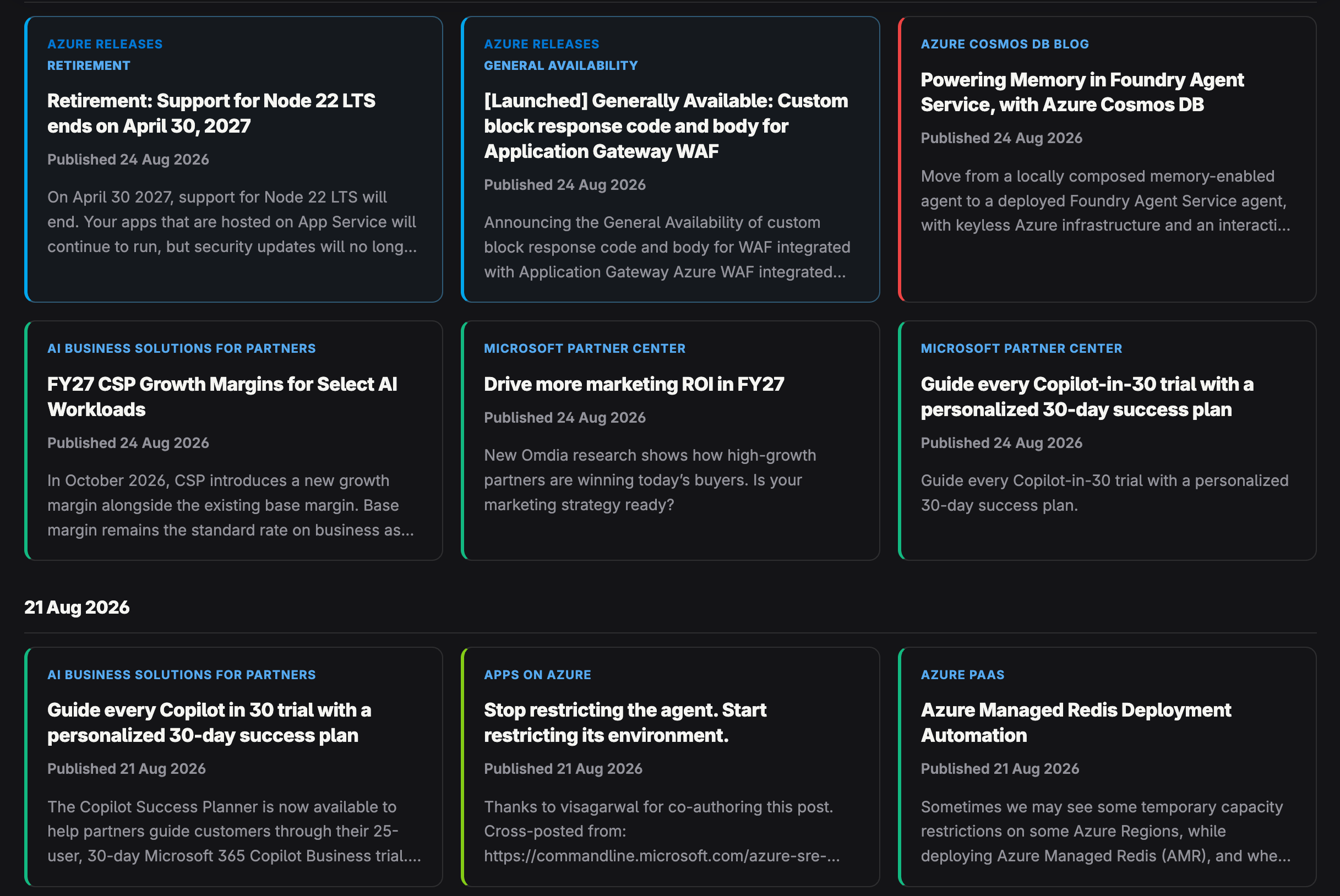Click publish date under Application Gateway WAF title
This screenshot has width=1340, height=896.
coord(564,184)
